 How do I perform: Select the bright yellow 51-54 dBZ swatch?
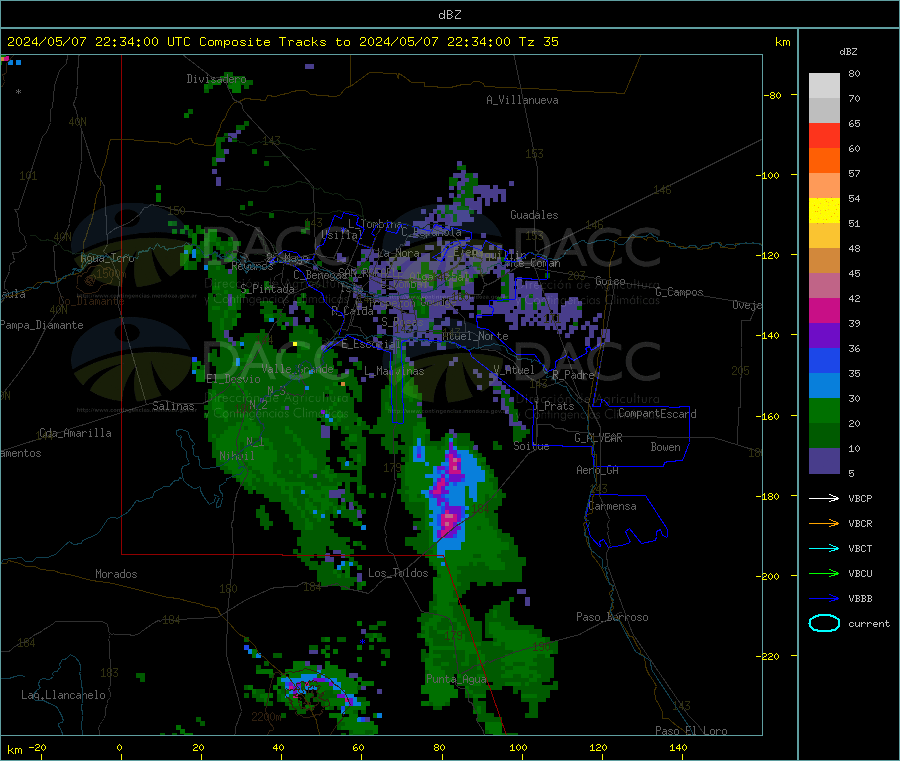click(824, 211)
